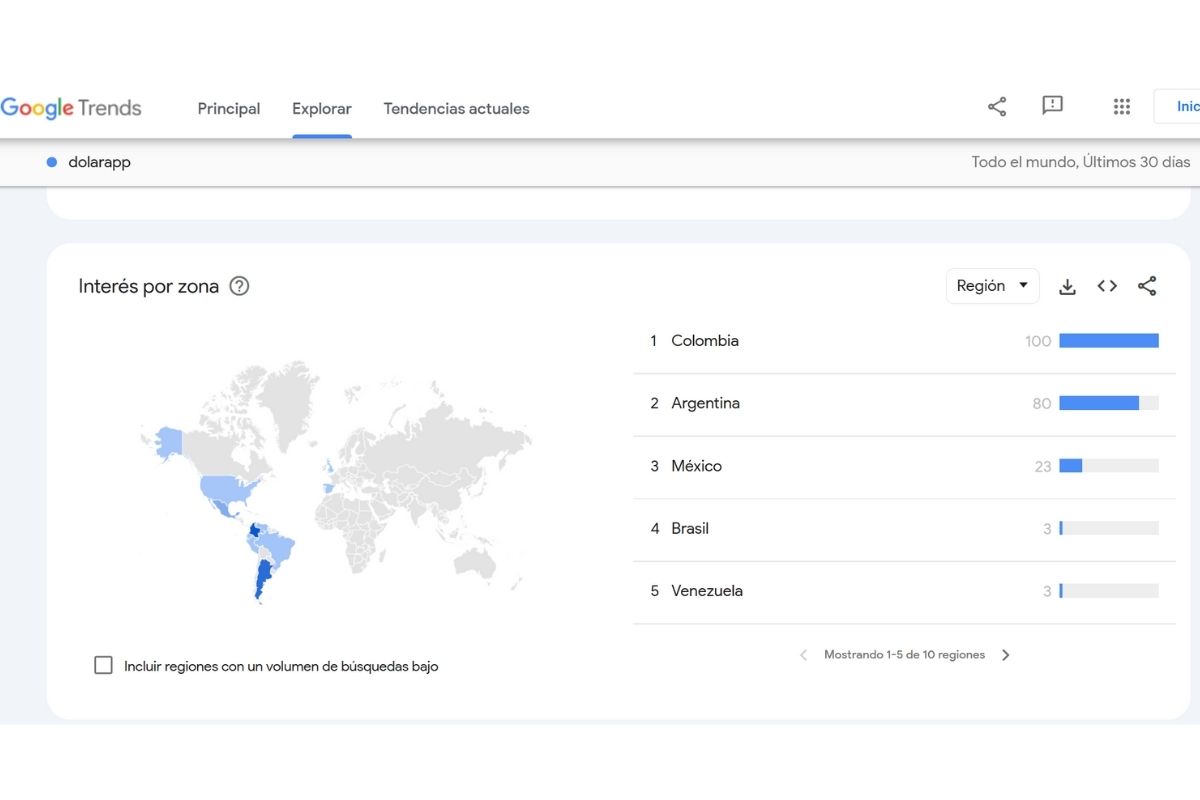1200x800 pixels.
Task: Open the Google Trends logo home link
Action: click(x=71, y=108)
